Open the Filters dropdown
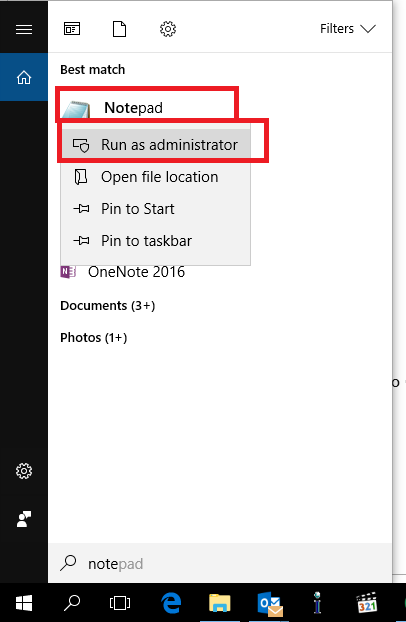The height and width of the screenshot is (622, 406). [x=348, y=29]
